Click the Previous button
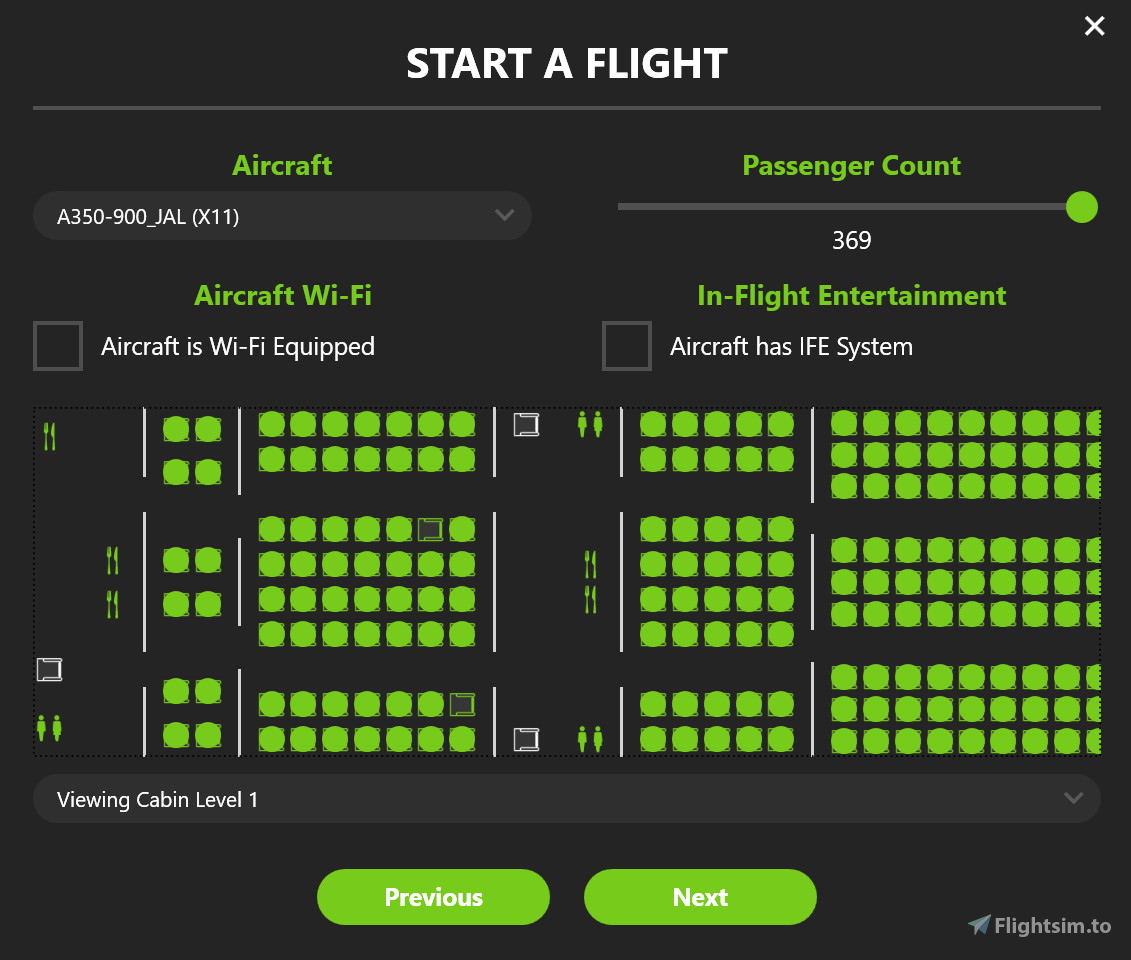Image resolution: width=1131 pixels, height=960 pixels. point(433,897)
